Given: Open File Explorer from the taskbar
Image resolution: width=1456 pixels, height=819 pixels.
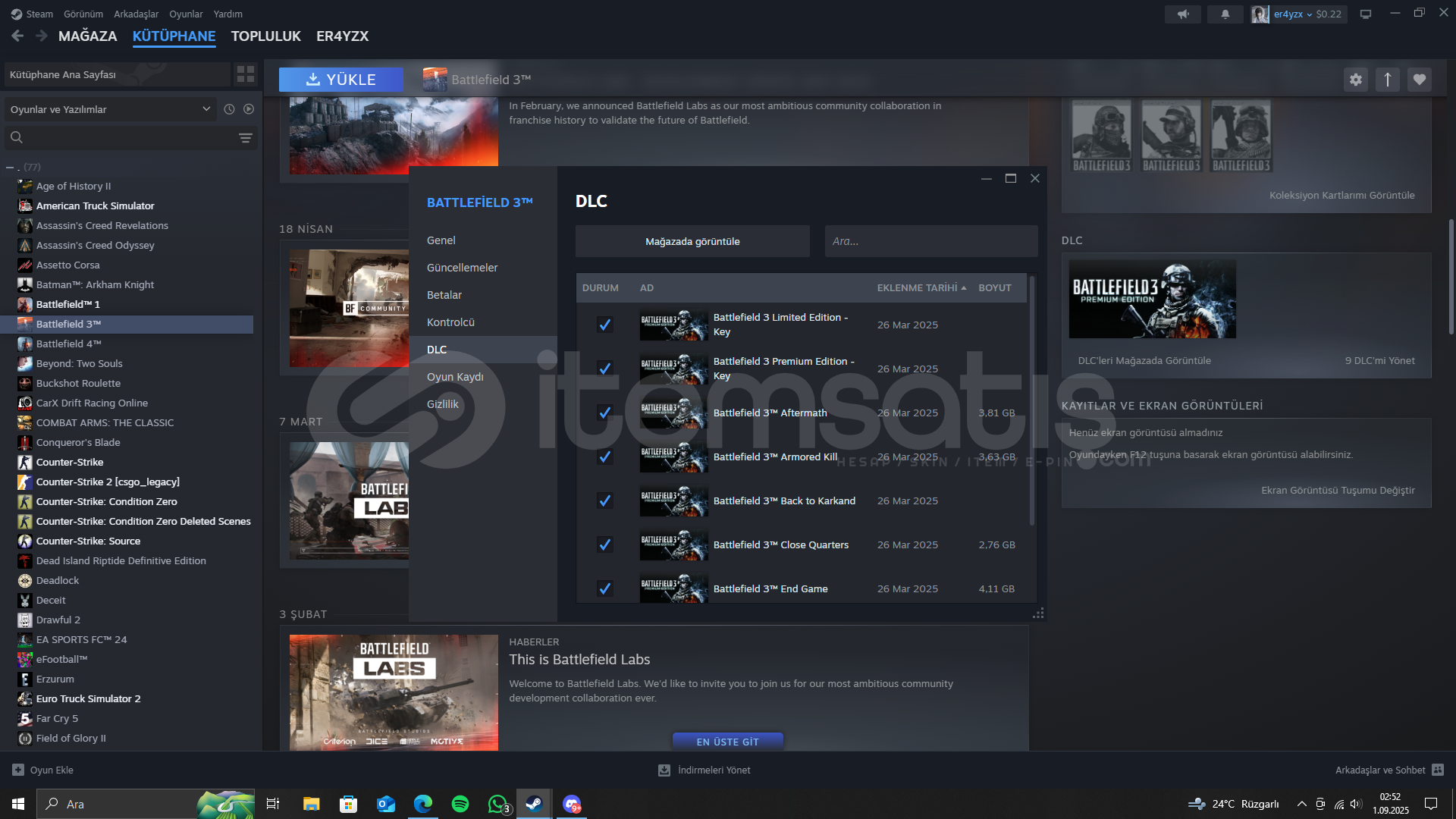Looking at the screenshot, I should click(x=311, y=804).
